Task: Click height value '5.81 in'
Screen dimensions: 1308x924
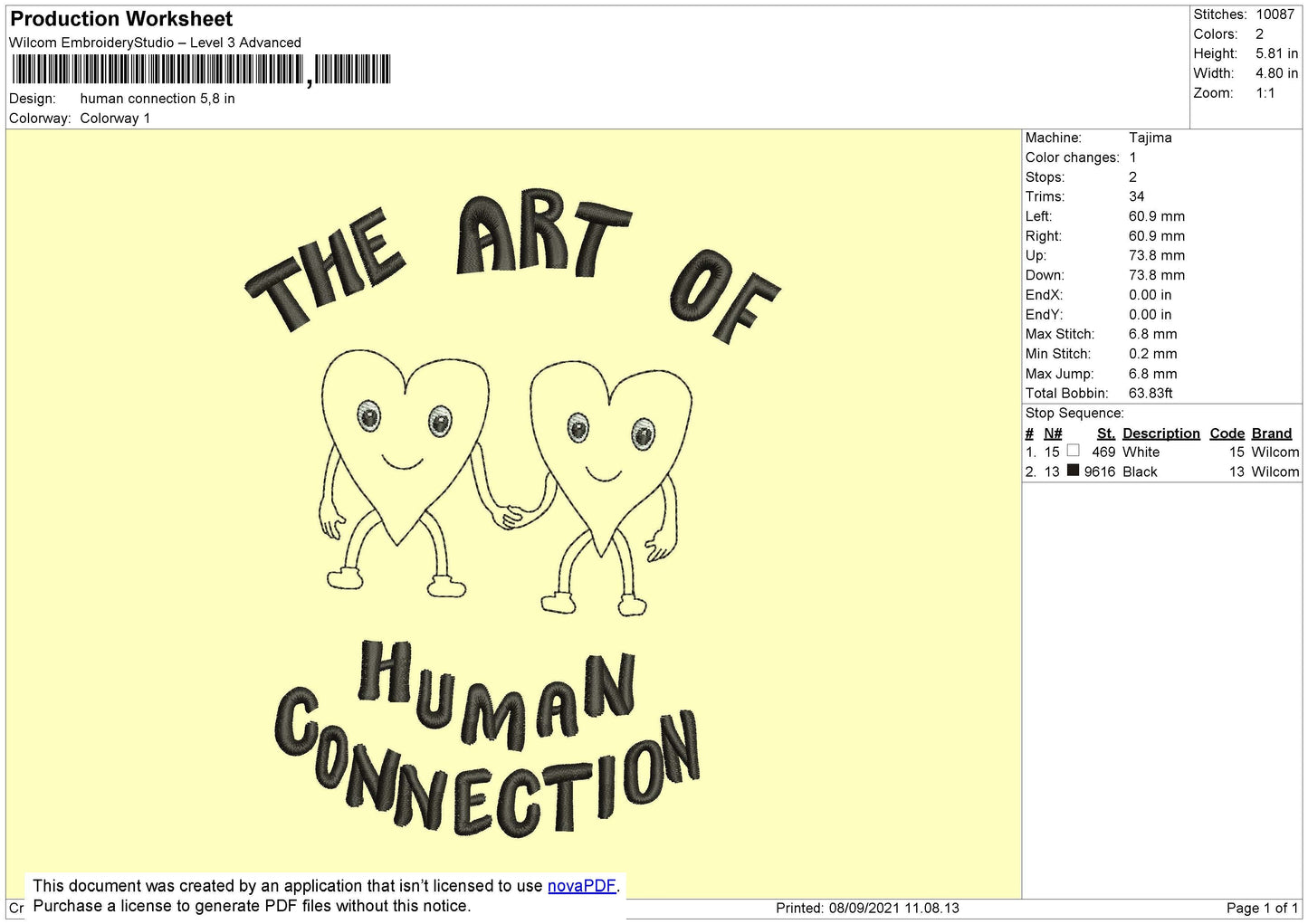Action: pos(1276,54)
